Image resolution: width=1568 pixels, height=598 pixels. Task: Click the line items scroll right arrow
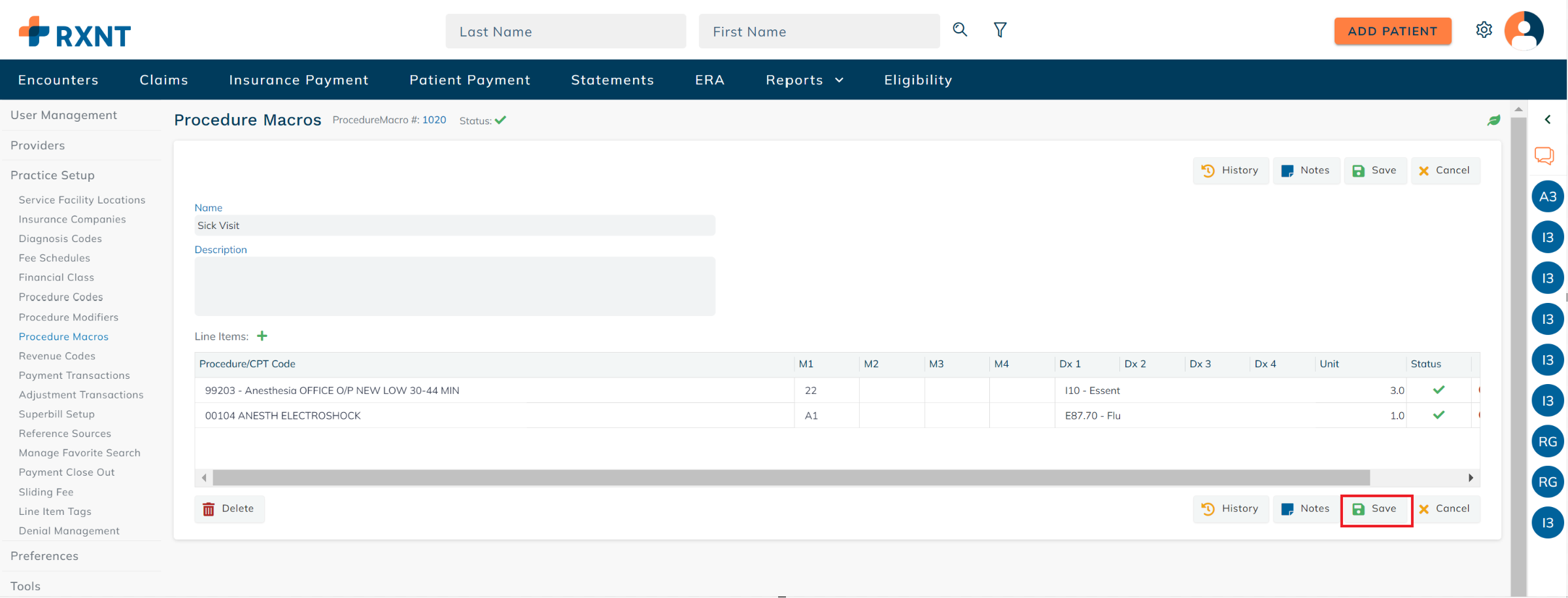coord(1471,478)
